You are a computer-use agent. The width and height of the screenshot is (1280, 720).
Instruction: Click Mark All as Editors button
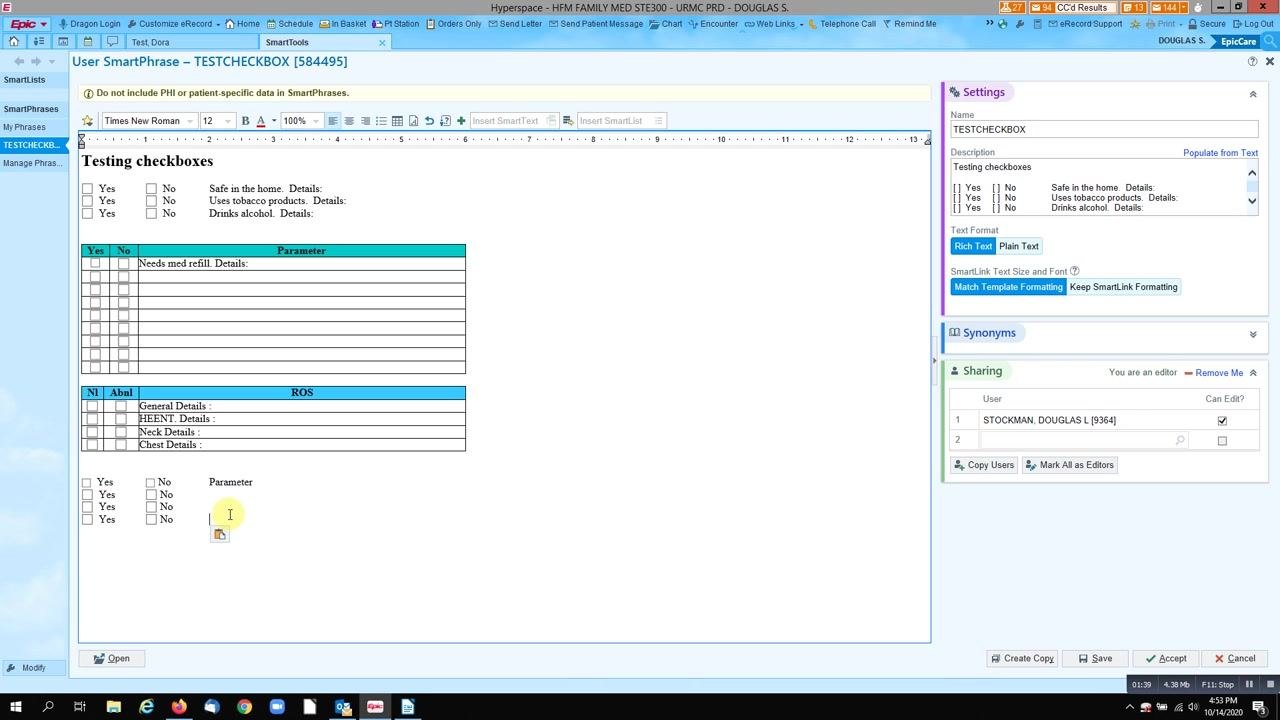[x=1070, y=465]
